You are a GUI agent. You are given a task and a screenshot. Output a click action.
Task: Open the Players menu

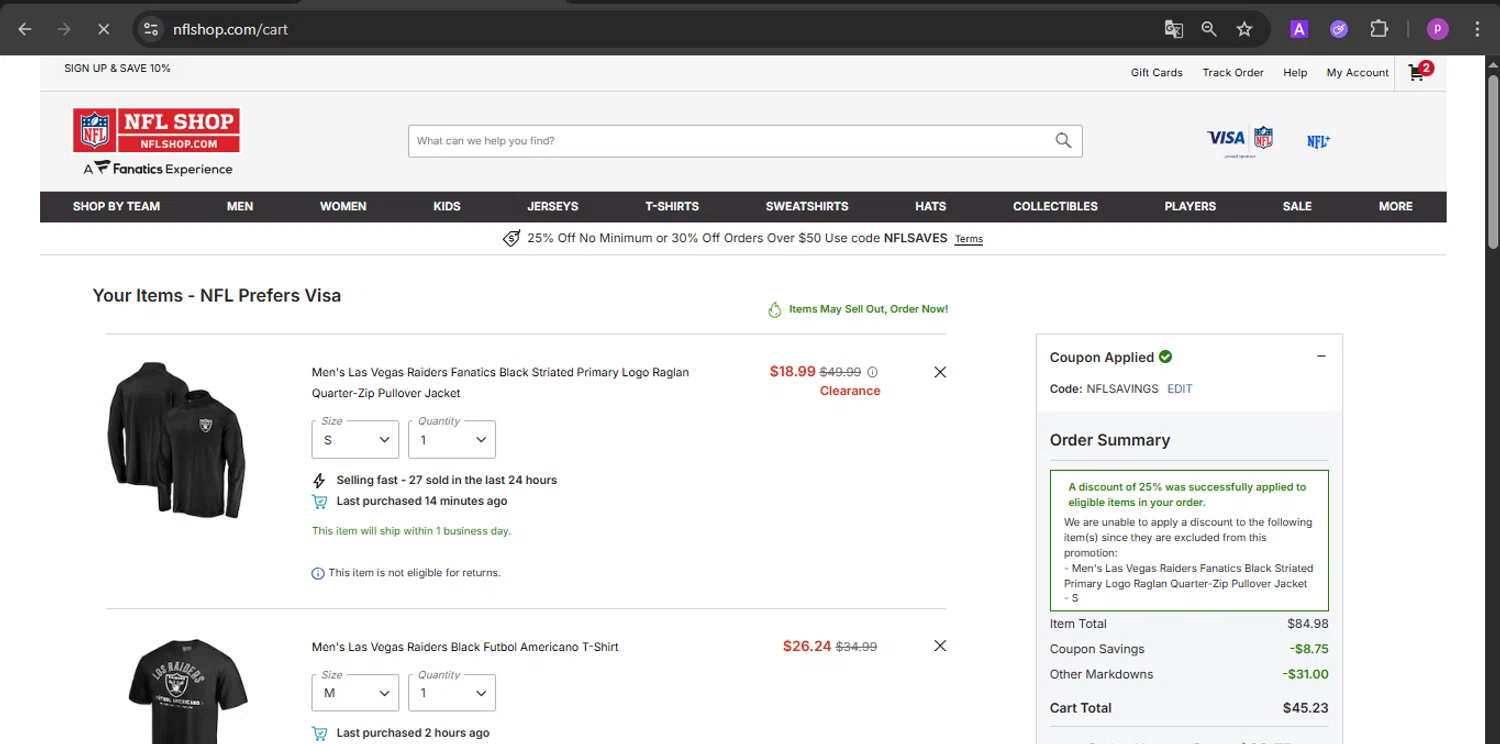pos(1190,206)
